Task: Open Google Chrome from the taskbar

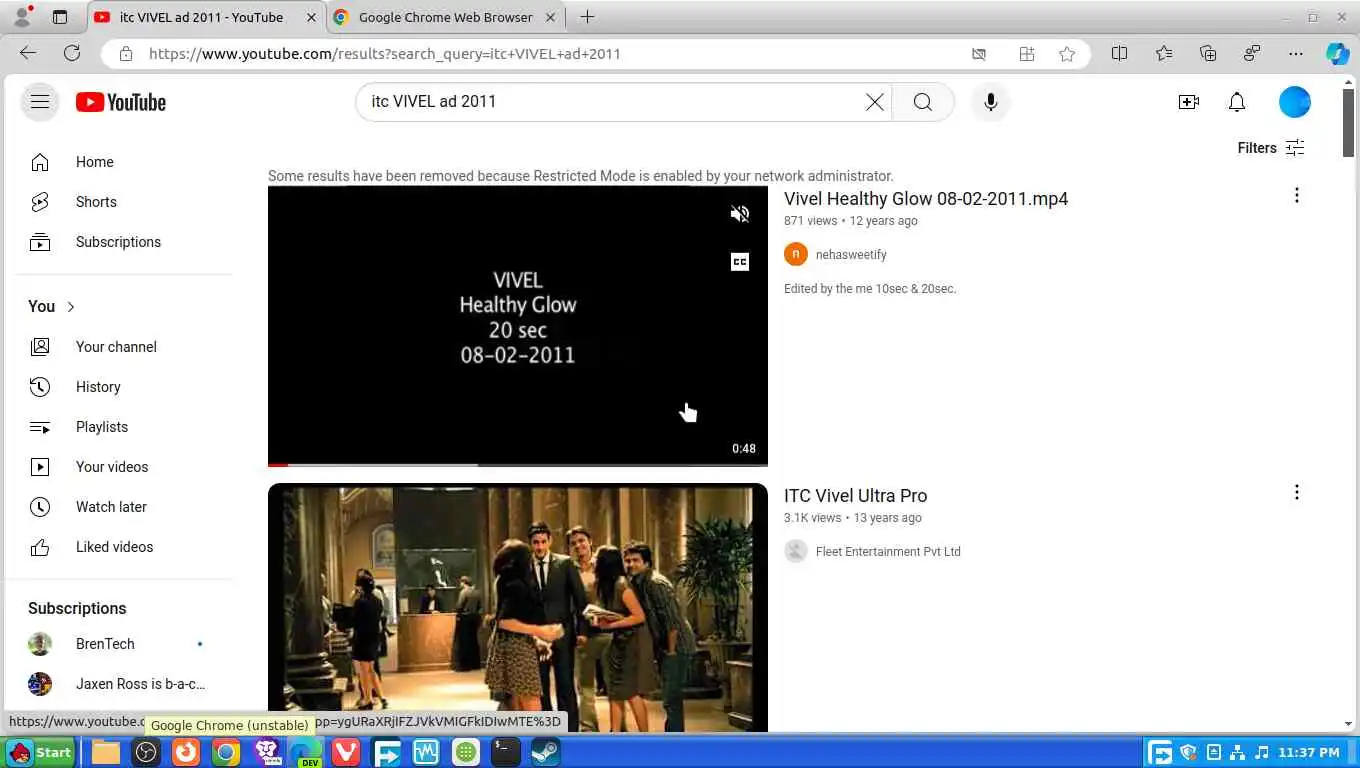Action: click(226, 752)
